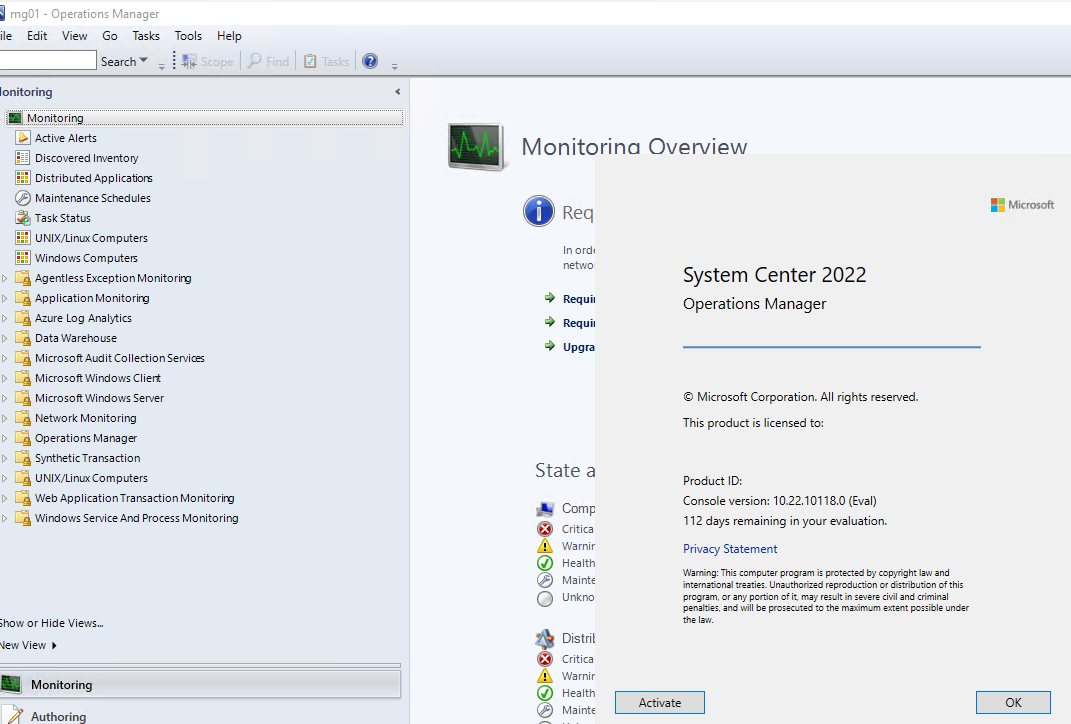The image size is (1071, 724).
Task: Select the Windows Computers view
Action: click(88, 257)
